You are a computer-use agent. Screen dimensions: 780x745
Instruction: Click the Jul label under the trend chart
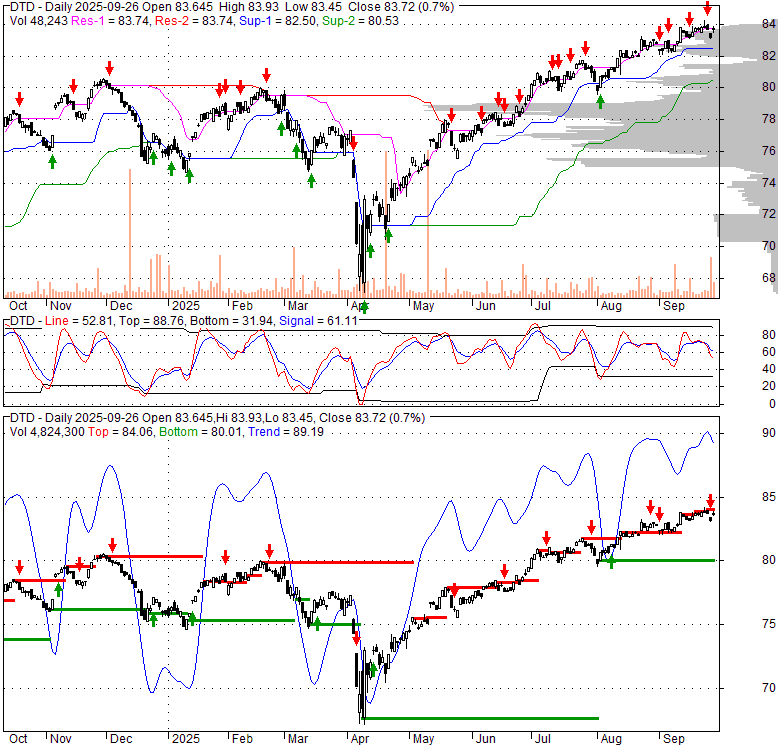pyautogui.click(x=542, y=739)
